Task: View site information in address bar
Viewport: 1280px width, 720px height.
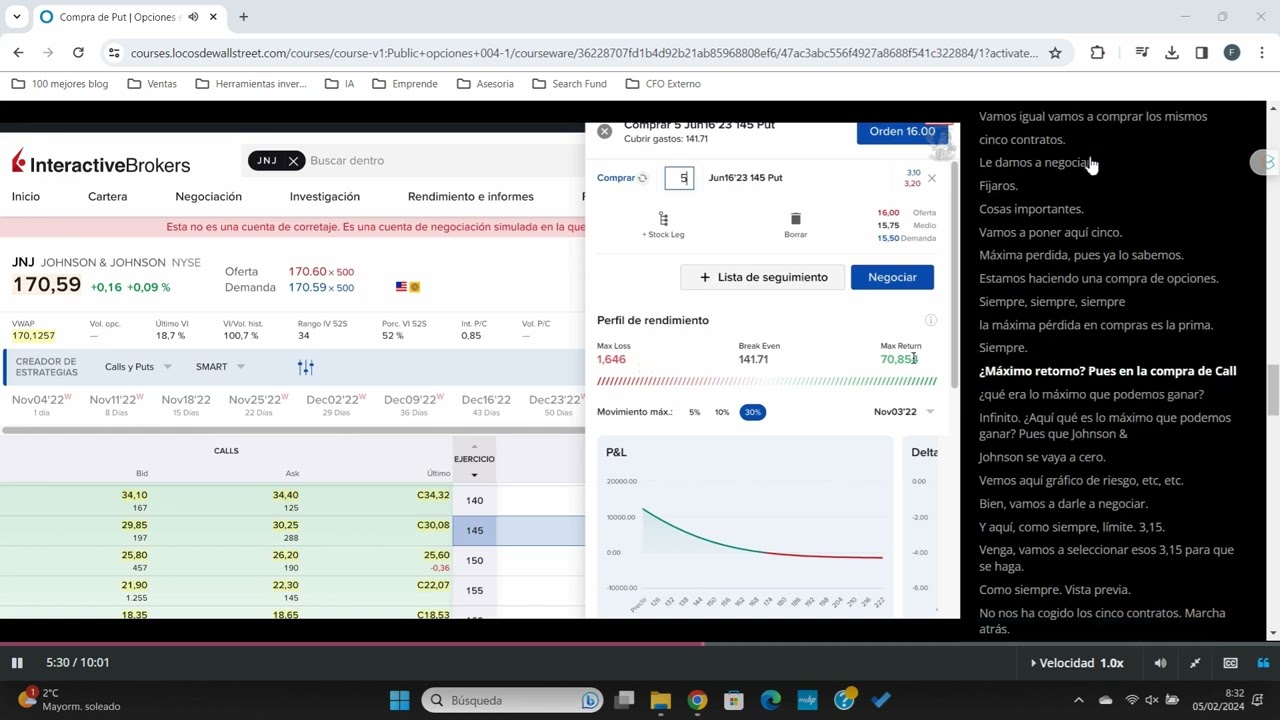Action: [x=114, y=53]
